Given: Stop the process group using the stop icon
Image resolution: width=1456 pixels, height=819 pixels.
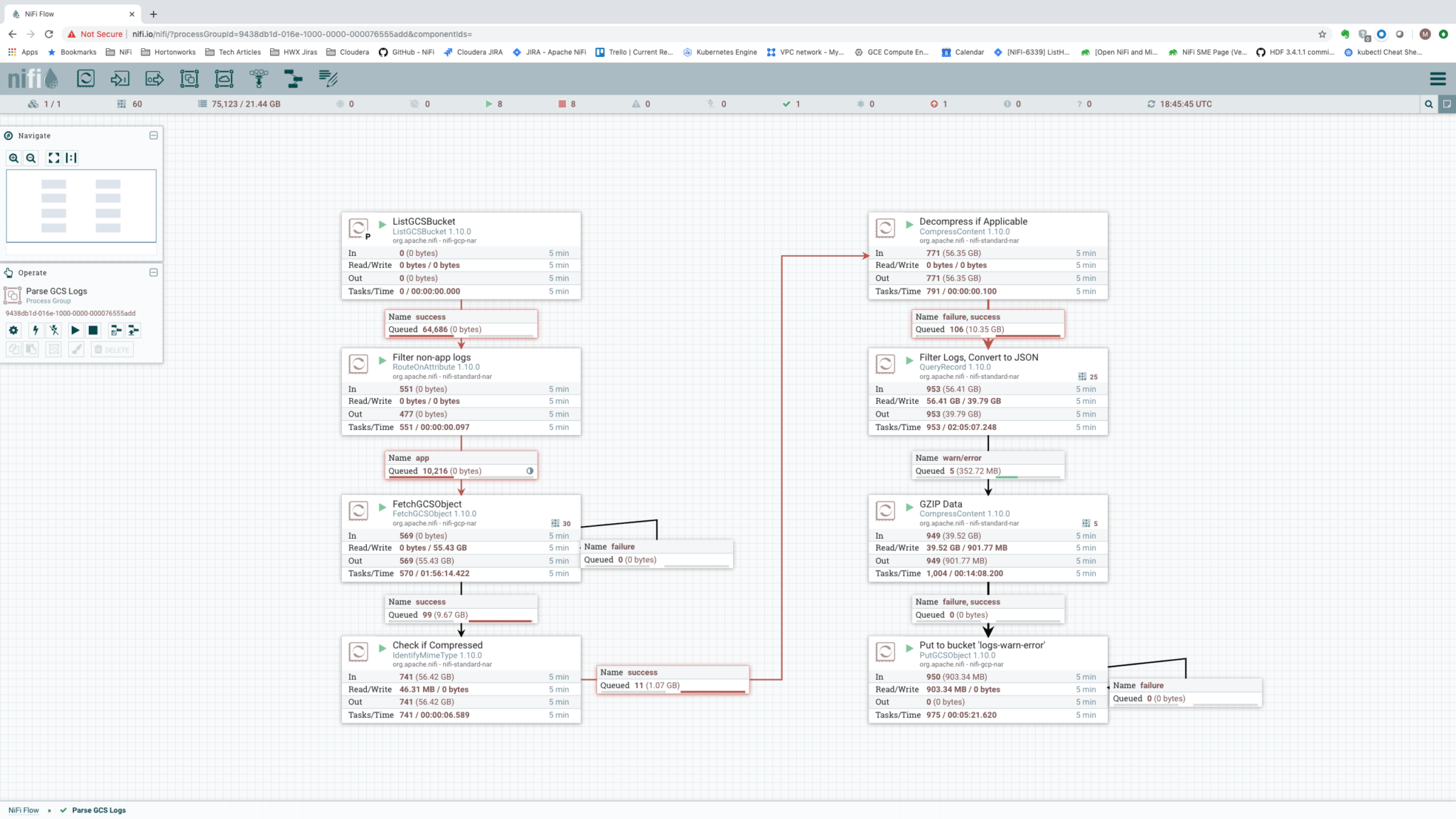Looking at the screenshot, I should tap(92, 330).
